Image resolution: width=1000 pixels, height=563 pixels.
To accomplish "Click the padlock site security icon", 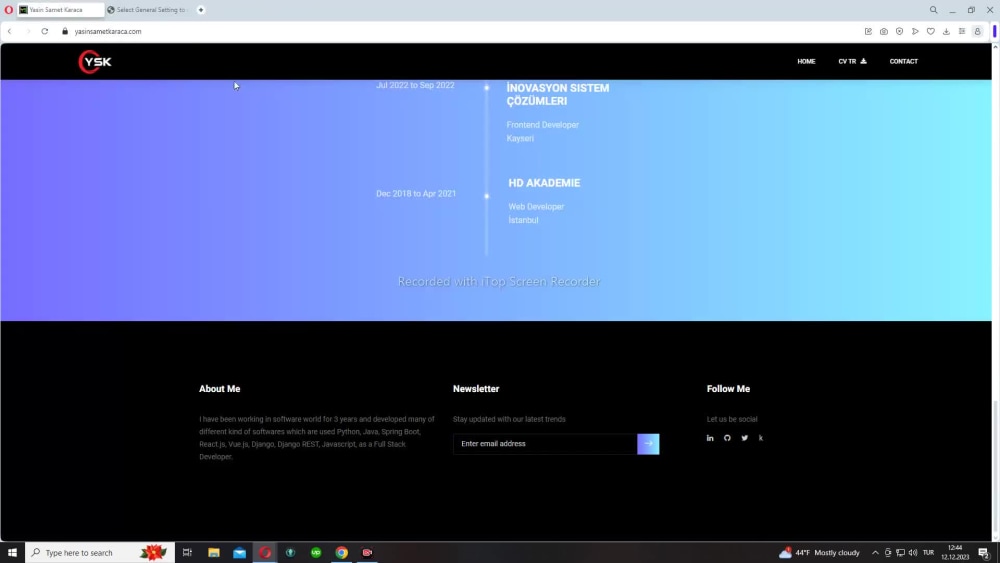I will click(x=65, y=31).
